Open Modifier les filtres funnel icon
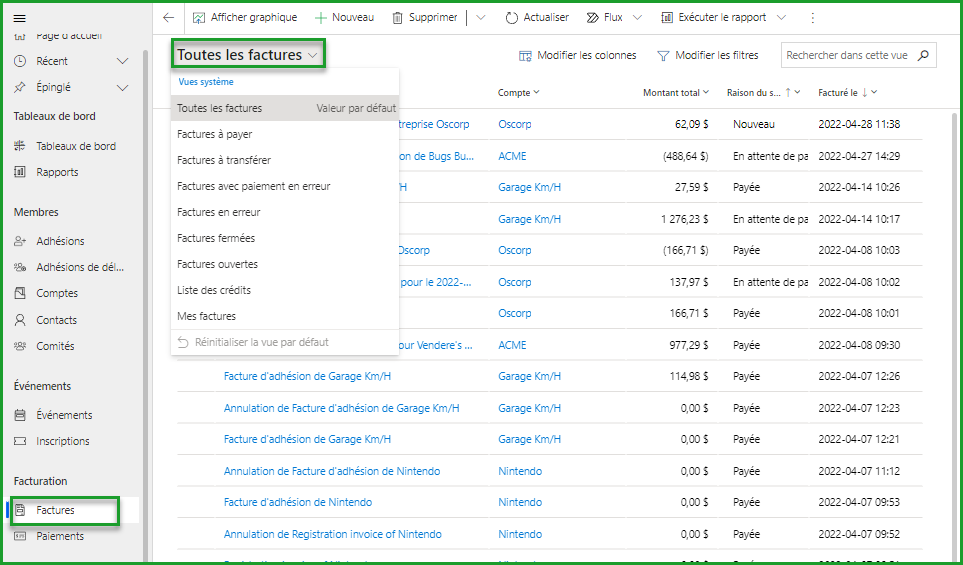Image resolution: width=963 pixels, height=565 pixels. click(663, 56)
